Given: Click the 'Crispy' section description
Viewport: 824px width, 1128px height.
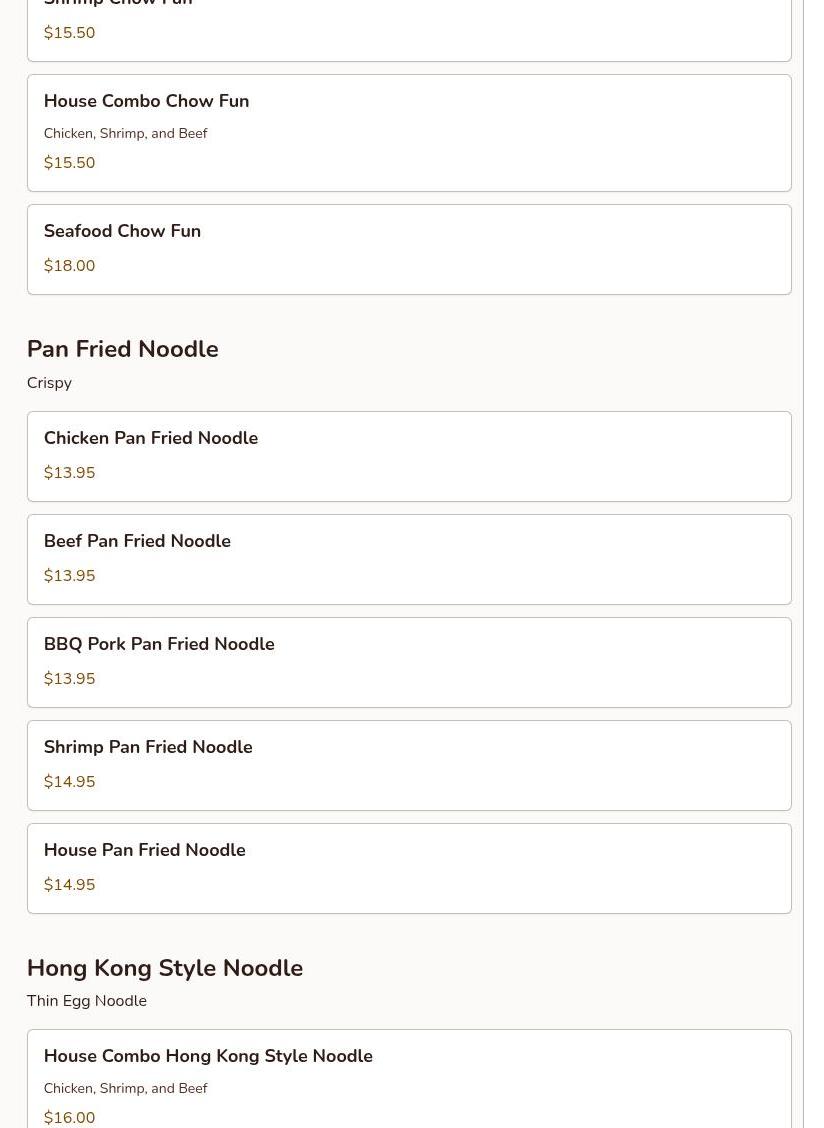Looking at the screenshot, I should tap(49, 383).
